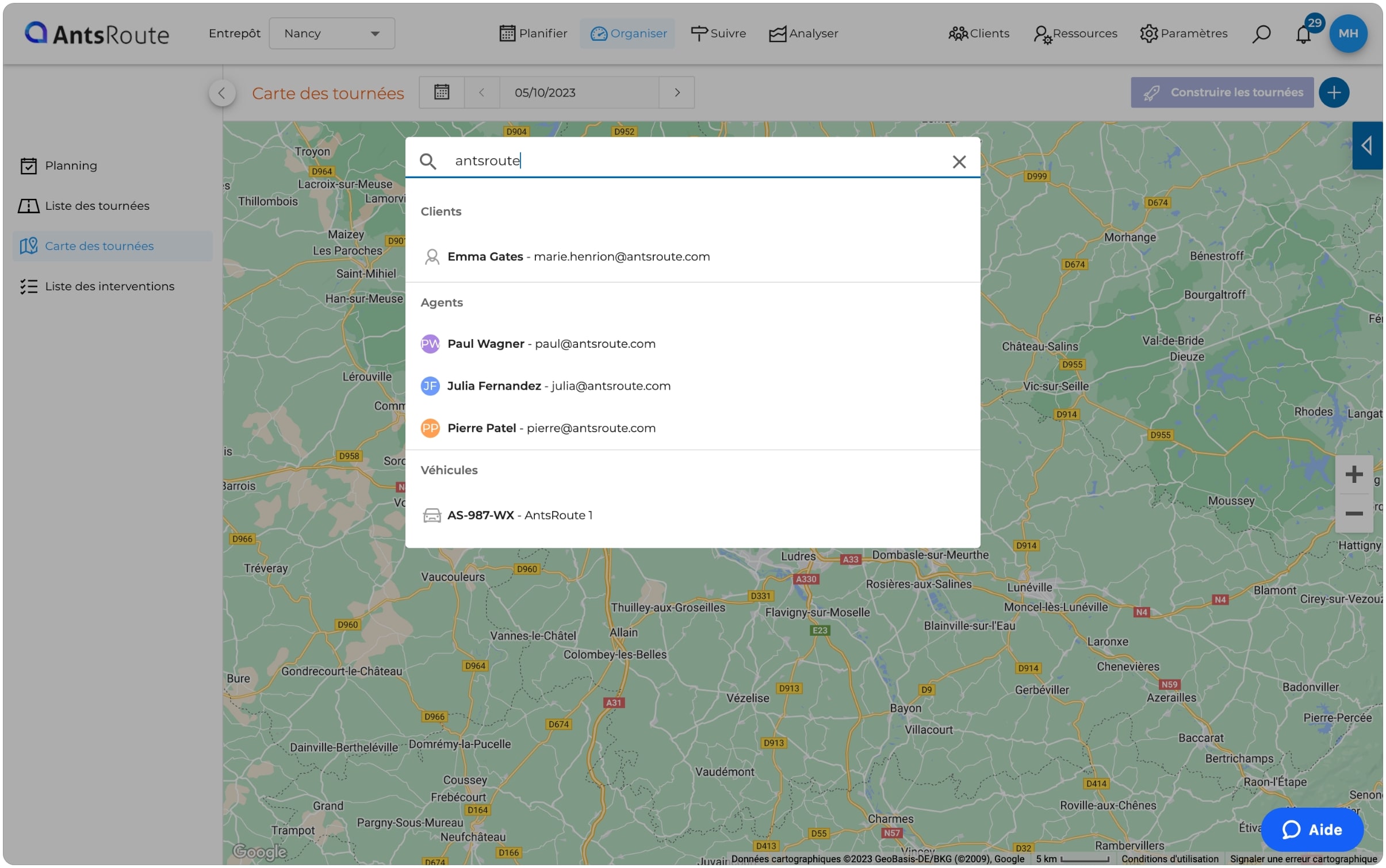Open agent result Paul Wagner
1386x868 pixels.
(x=692, y=344)
